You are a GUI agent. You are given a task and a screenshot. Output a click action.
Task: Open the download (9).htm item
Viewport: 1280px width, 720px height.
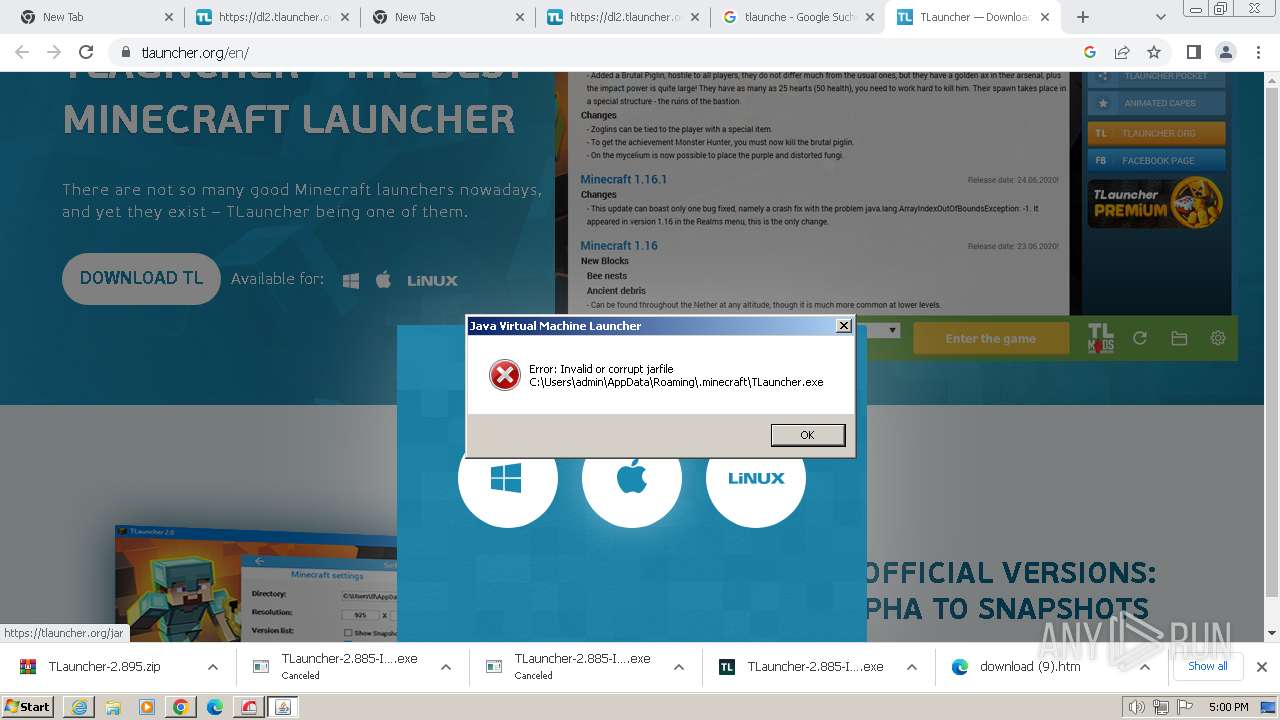[1030, 667]
